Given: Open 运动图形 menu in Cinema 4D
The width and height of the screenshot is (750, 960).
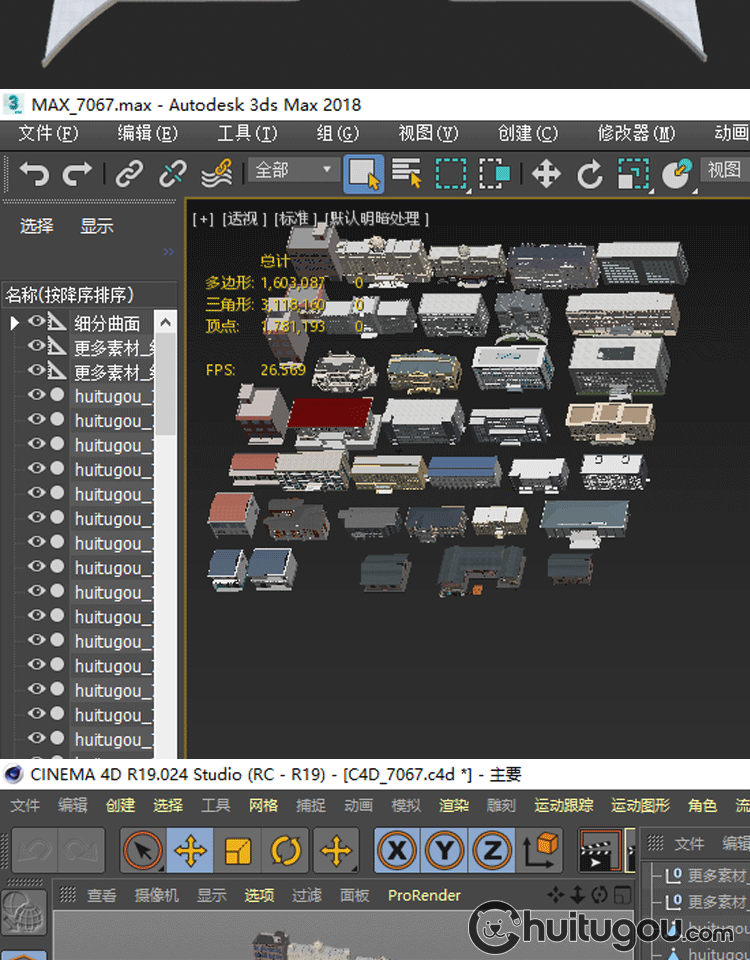Looking at the screenshot, I should [641, 805].
